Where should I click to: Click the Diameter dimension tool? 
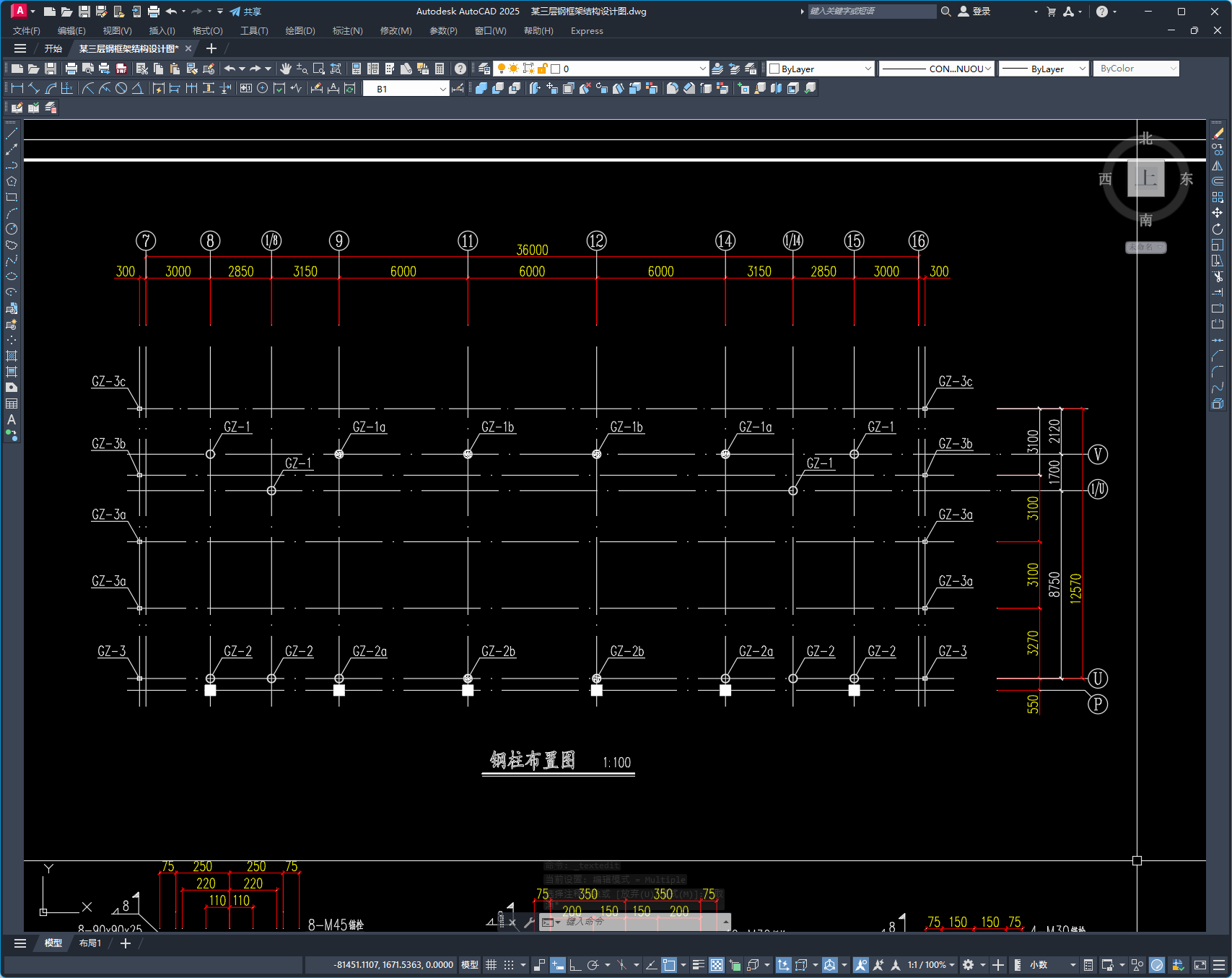pyautogui.click(x=121, y=88)
